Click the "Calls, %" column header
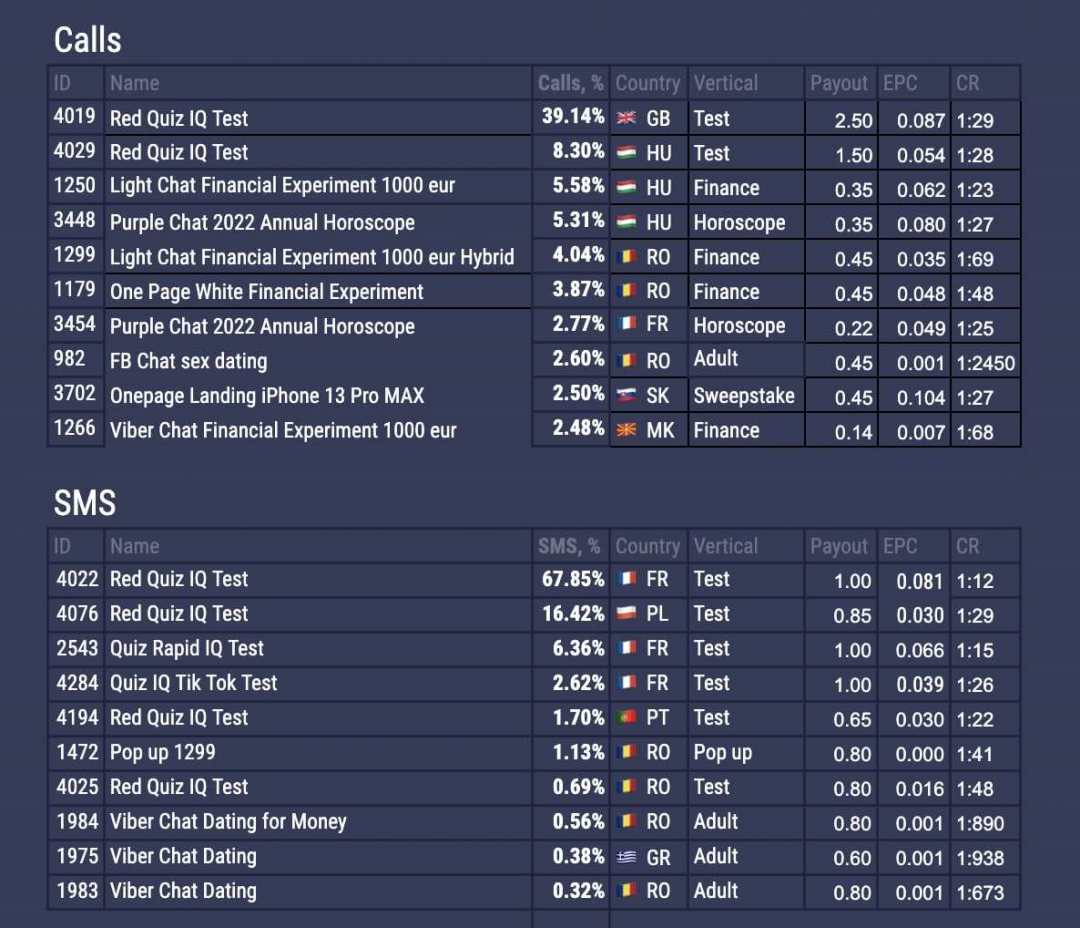Screen dimensions: 1080x928 [570, 83]
